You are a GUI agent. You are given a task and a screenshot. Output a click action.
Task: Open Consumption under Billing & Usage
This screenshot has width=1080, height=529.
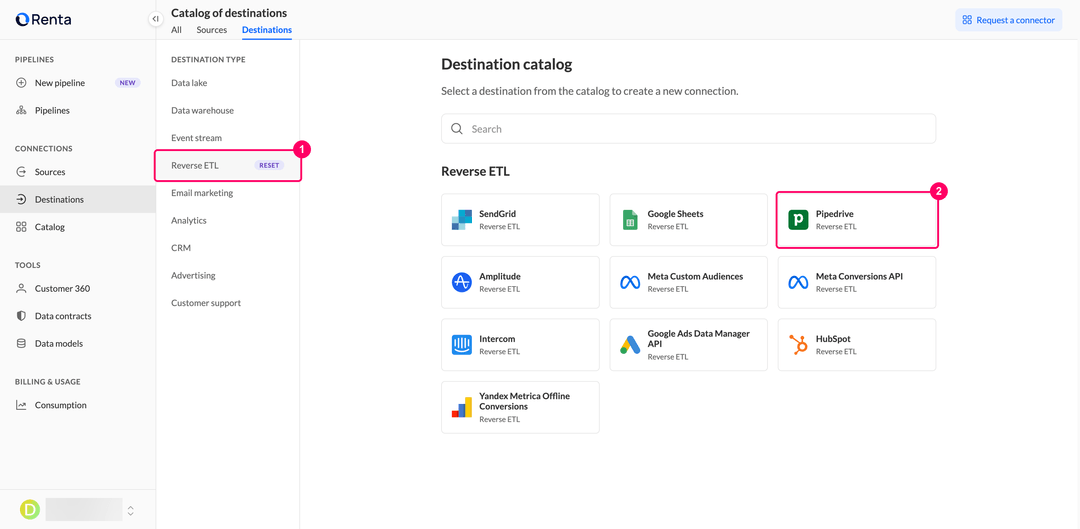pyautogui.click(x=61, y=405)
